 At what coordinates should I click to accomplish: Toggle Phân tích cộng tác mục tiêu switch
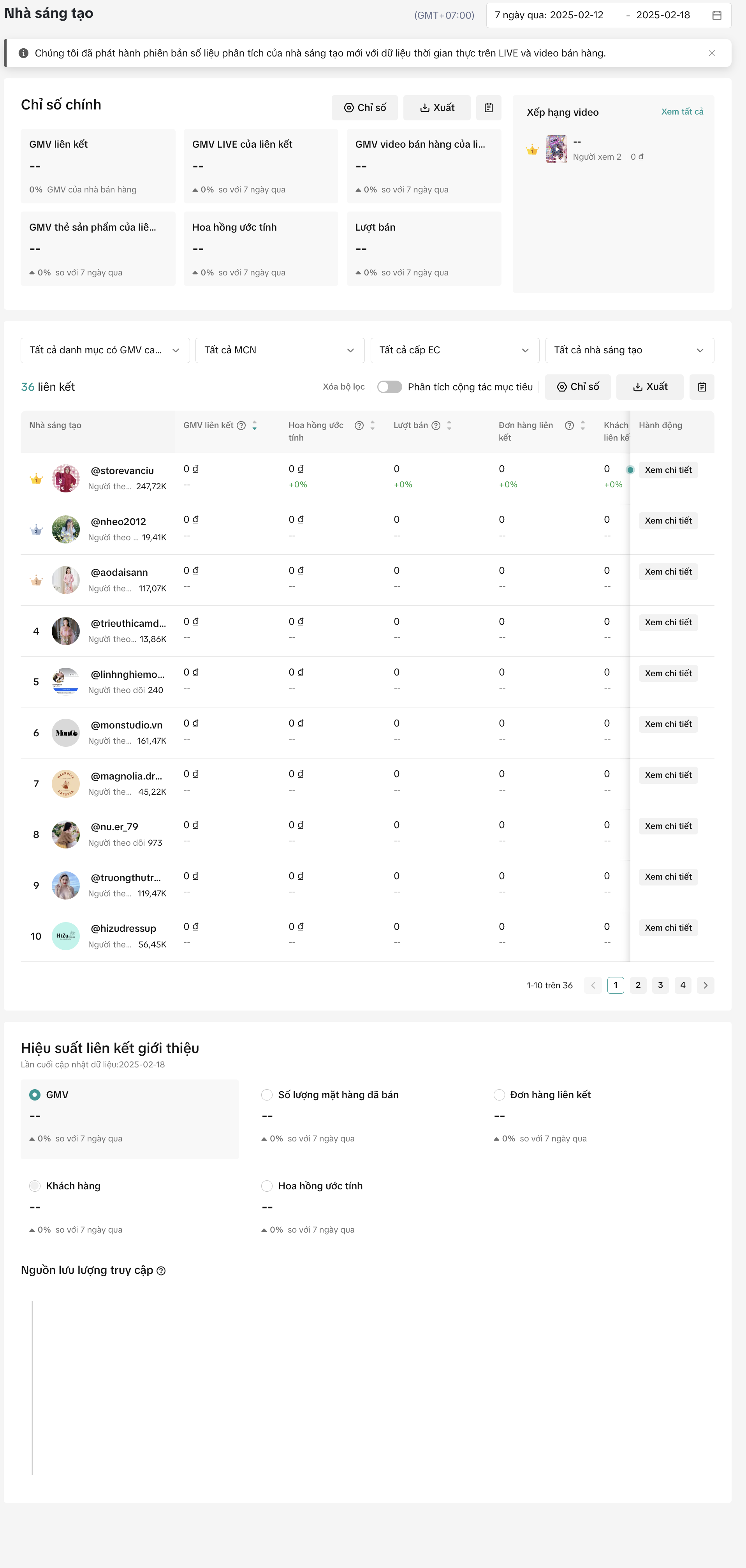pos(389,387)
